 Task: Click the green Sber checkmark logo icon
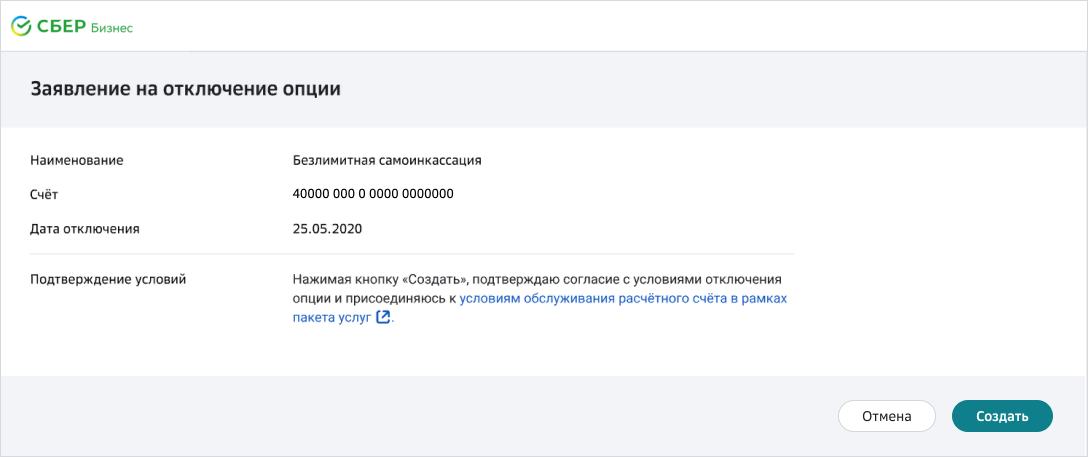tap(20, 26)
